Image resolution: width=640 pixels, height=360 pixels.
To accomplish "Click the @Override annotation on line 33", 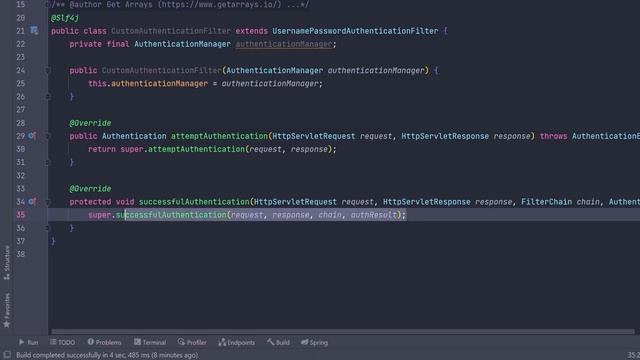I will click(x=90, y=189).
